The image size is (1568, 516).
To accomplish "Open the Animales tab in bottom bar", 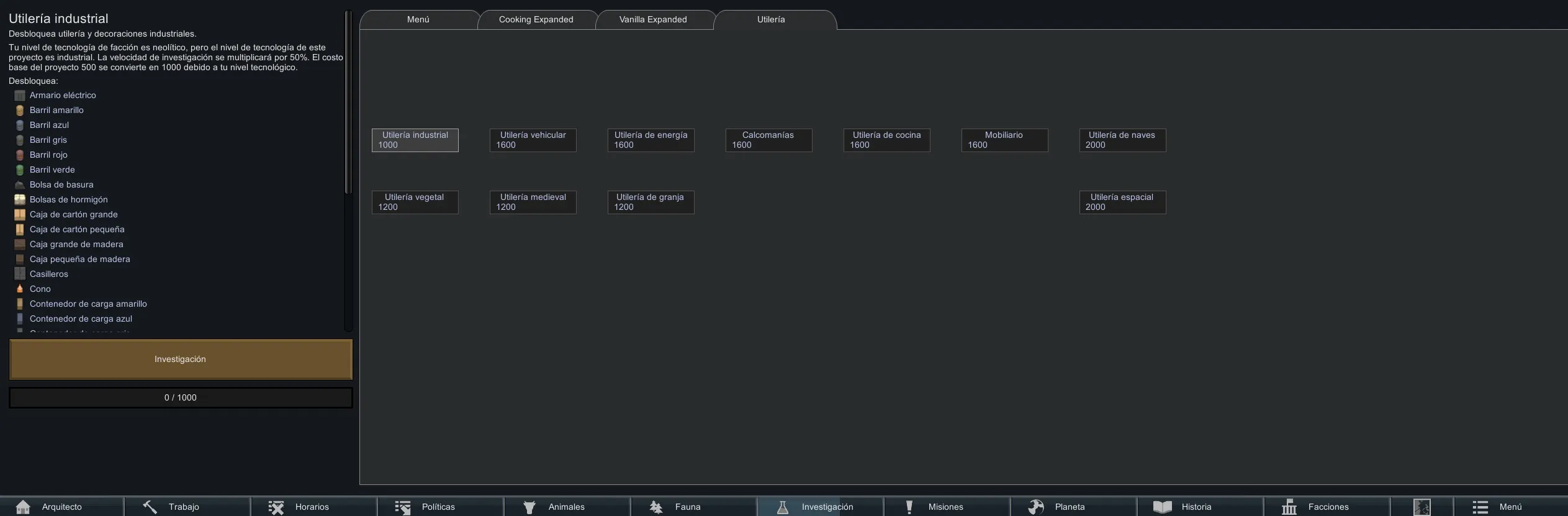I will click(x=566, y=507).
